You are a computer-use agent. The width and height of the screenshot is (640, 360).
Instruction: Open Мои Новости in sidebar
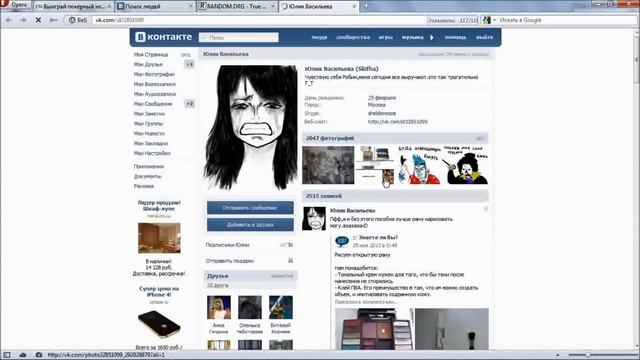tap(149, 133)
